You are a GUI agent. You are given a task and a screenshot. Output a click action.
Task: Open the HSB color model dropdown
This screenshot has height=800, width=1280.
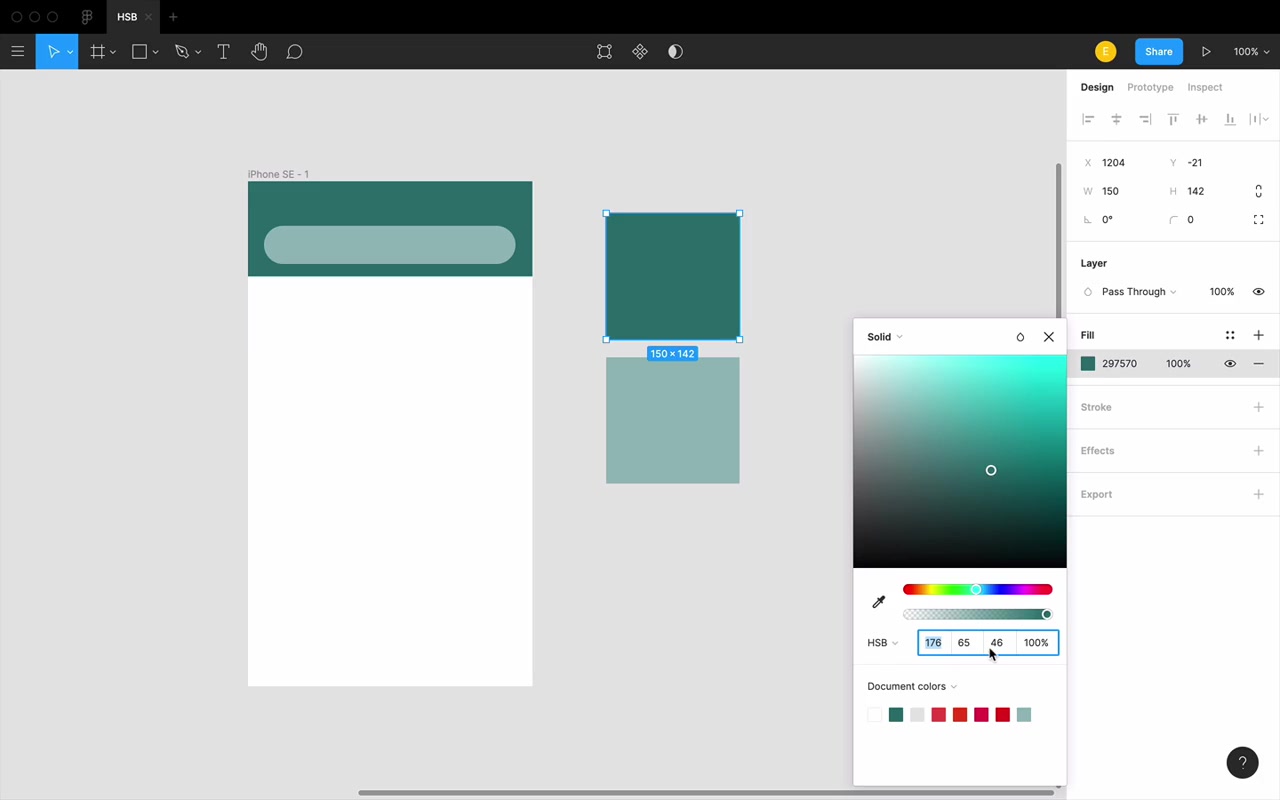tap(883, 643)
